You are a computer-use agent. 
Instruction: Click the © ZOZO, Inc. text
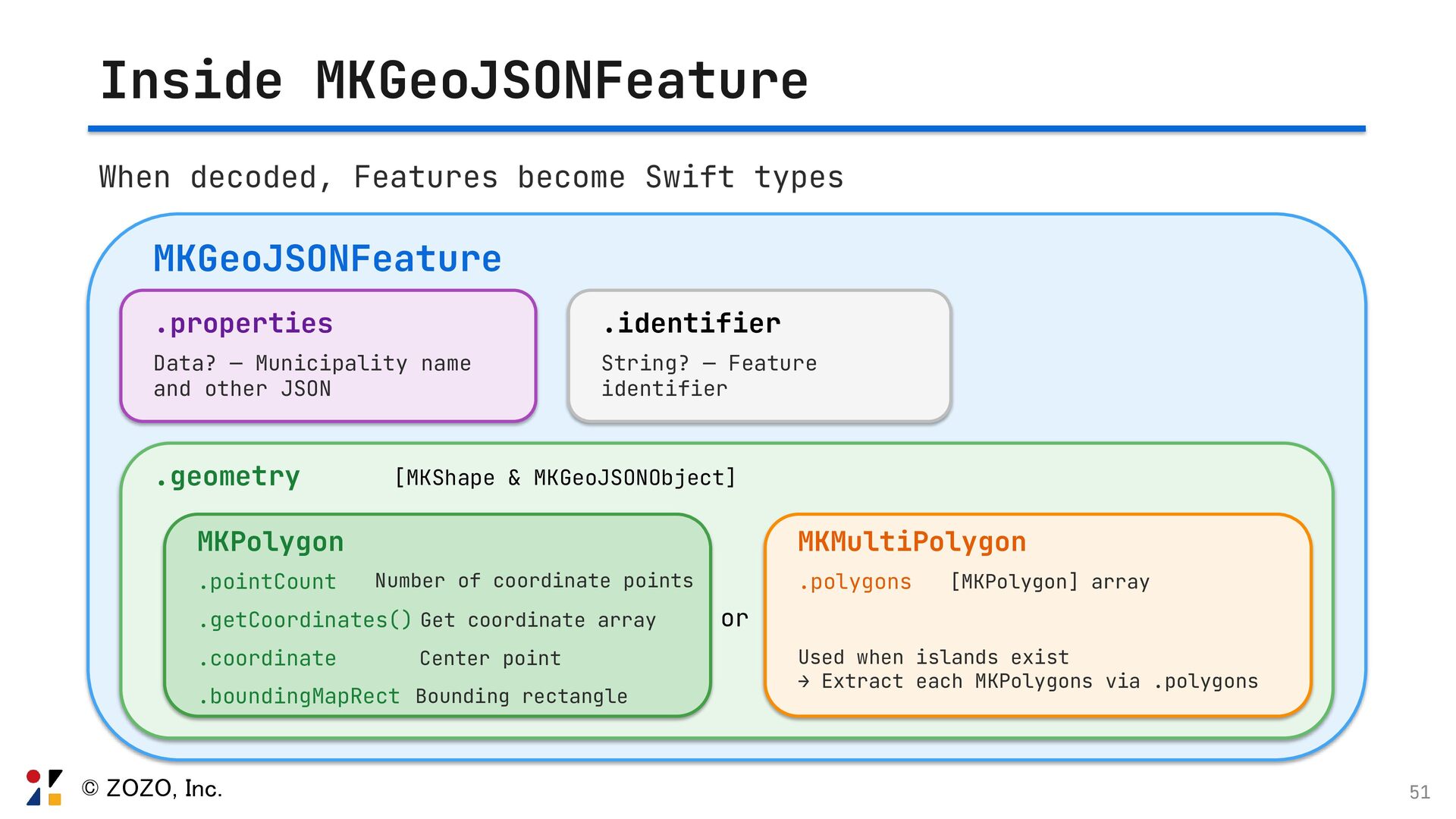[152, 789]
